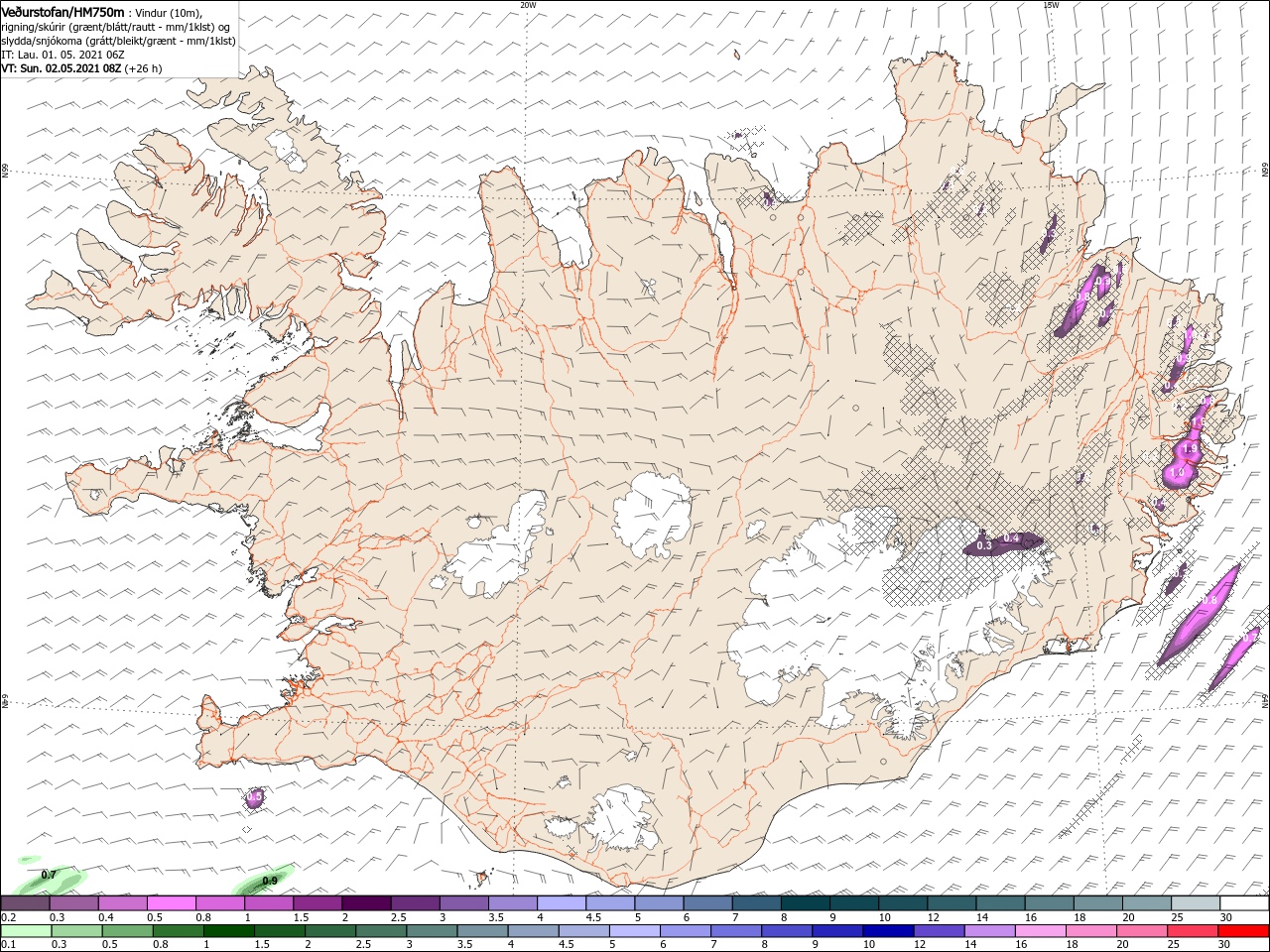The height and width of the screenshot is (952, 1270).
Task: Select the 'slydda/snjókoma (grátt/bleikt/grænt - mm/1klst)' line
Action: [118, 41]
